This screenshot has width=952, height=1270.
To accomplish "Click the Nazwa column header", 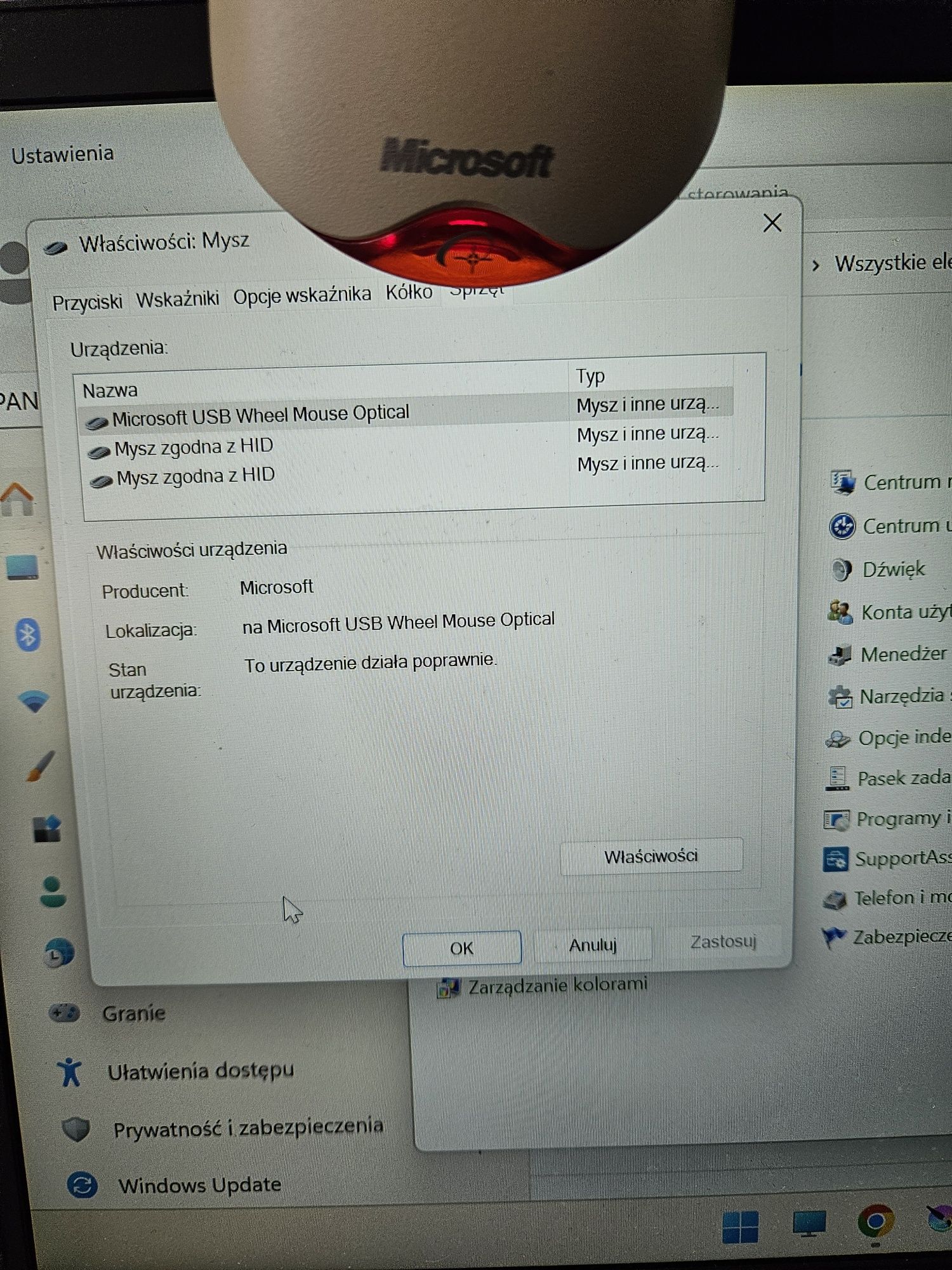I will coord(110,390).
